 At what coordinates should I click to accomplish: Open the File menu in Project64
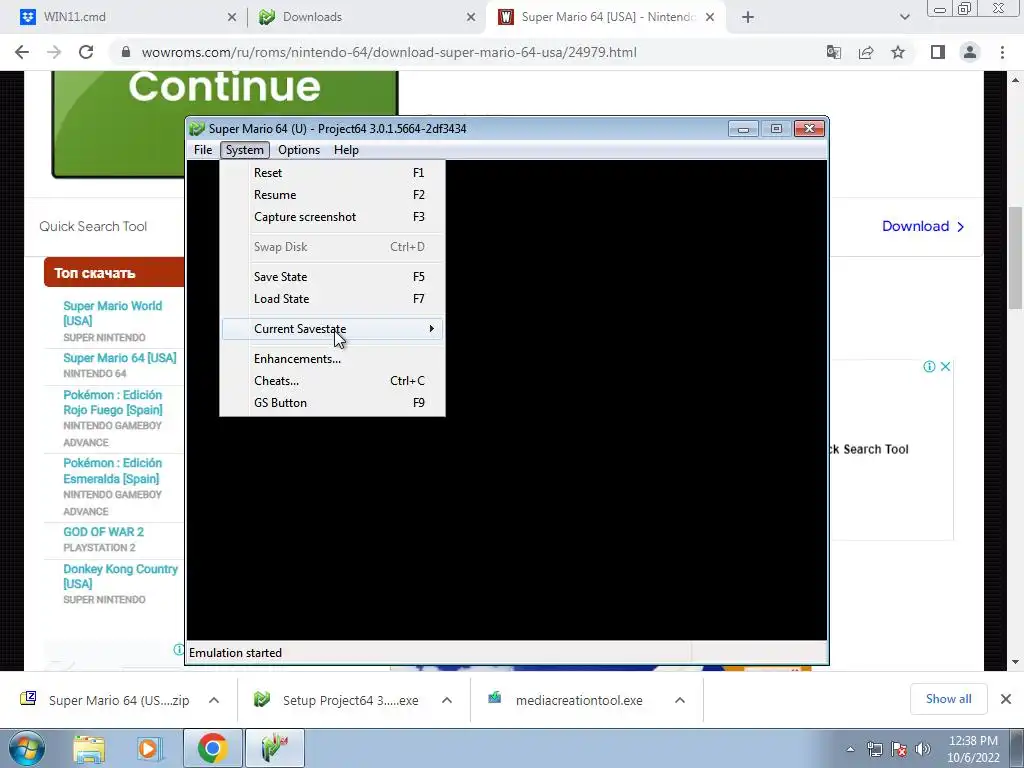click(x=202, y=150)
